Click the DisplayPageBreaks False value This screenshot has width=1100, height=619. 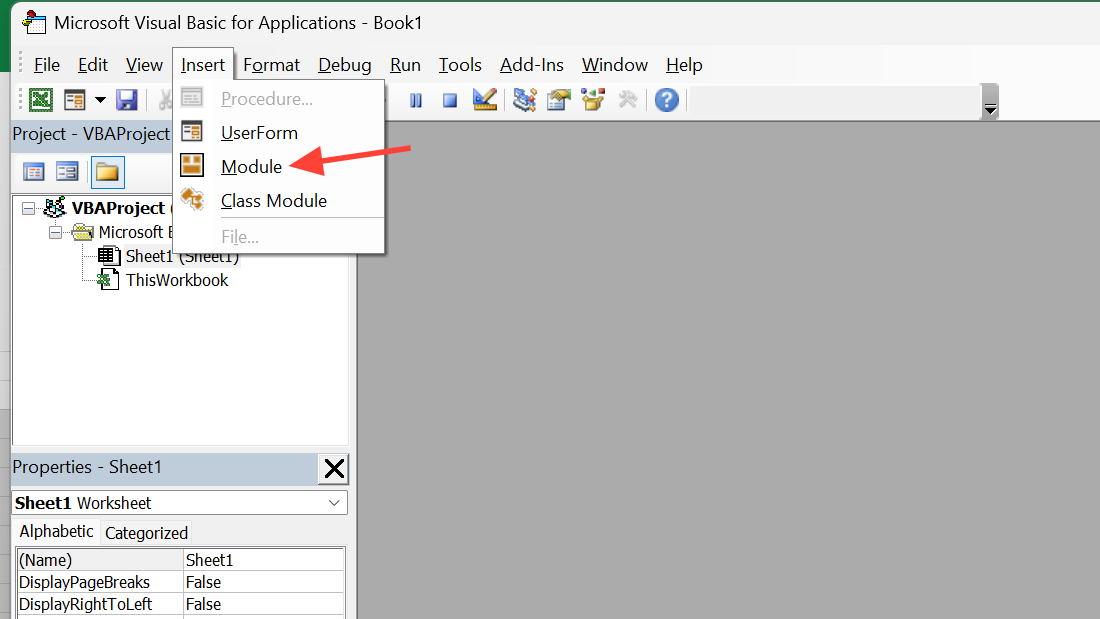(x=264, y=582)
